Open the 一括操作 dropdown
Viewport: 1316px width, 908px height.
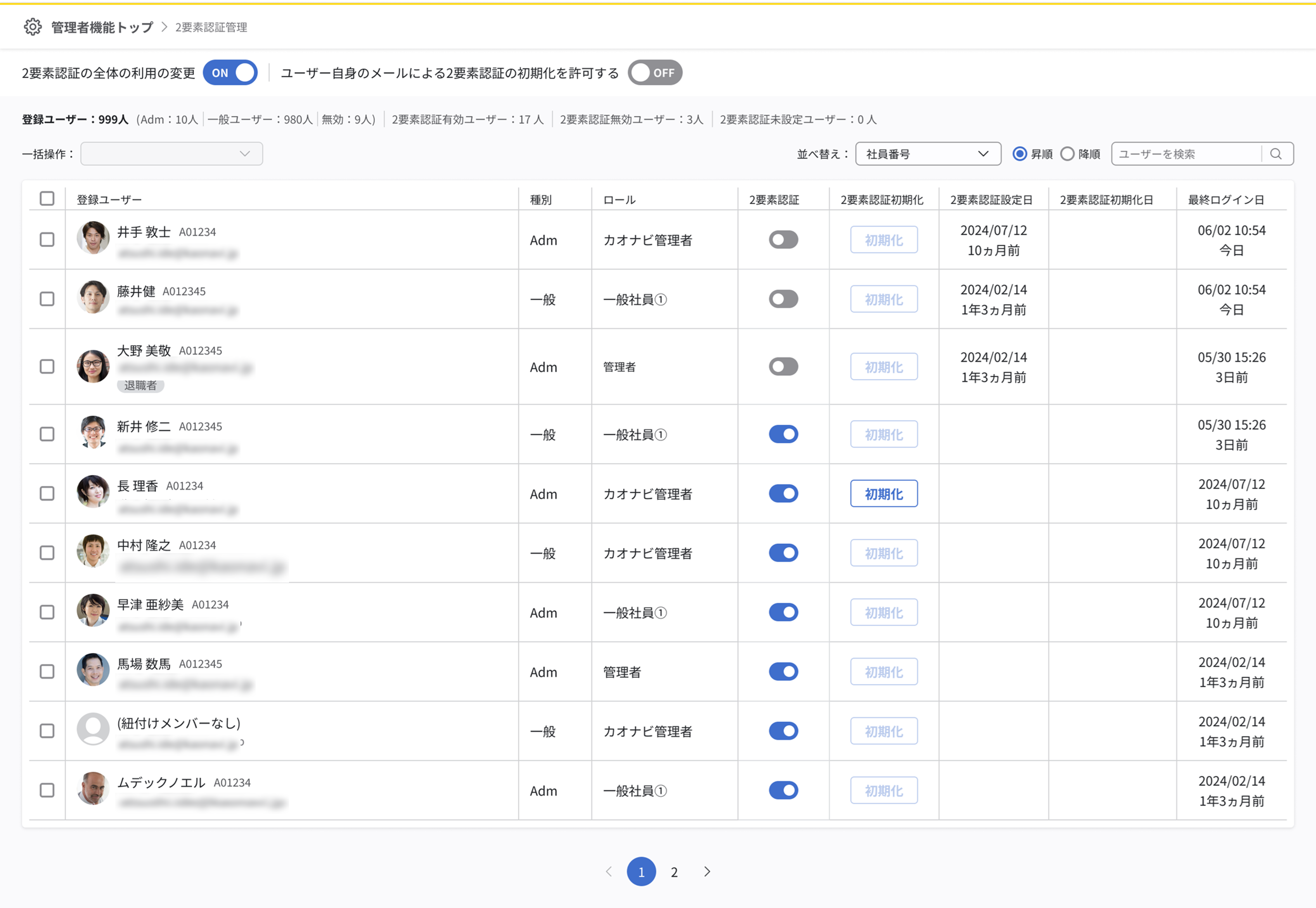coord(171,154)
